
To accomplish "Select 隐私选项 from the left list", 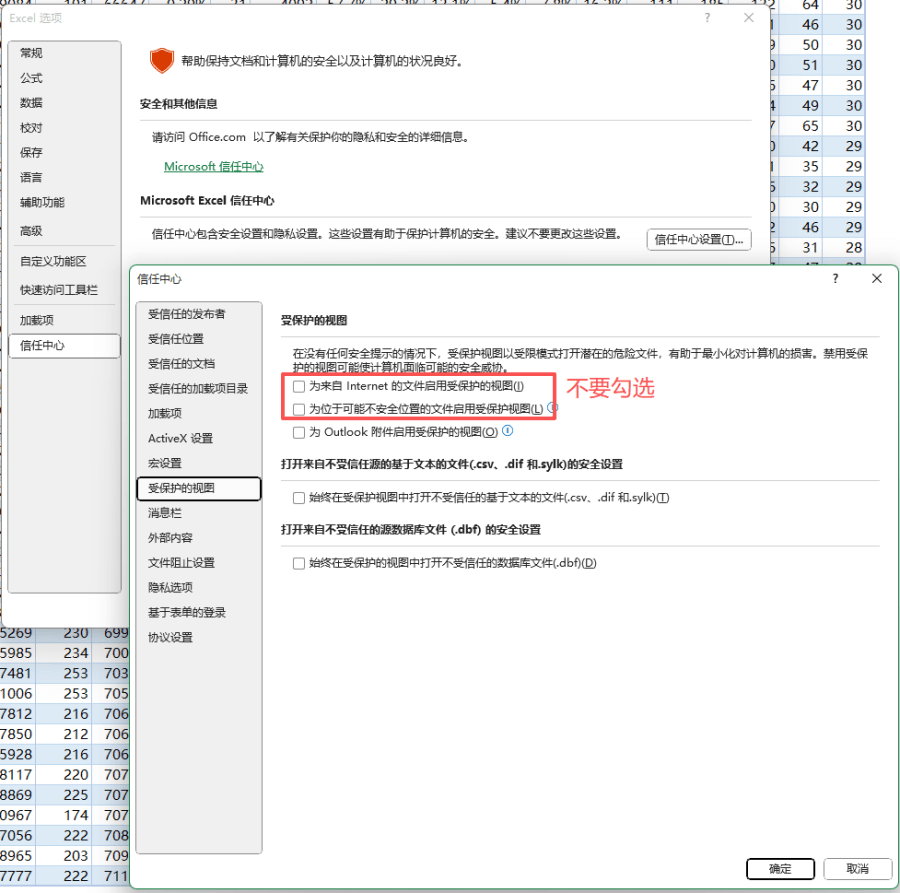I will point(170,588).
